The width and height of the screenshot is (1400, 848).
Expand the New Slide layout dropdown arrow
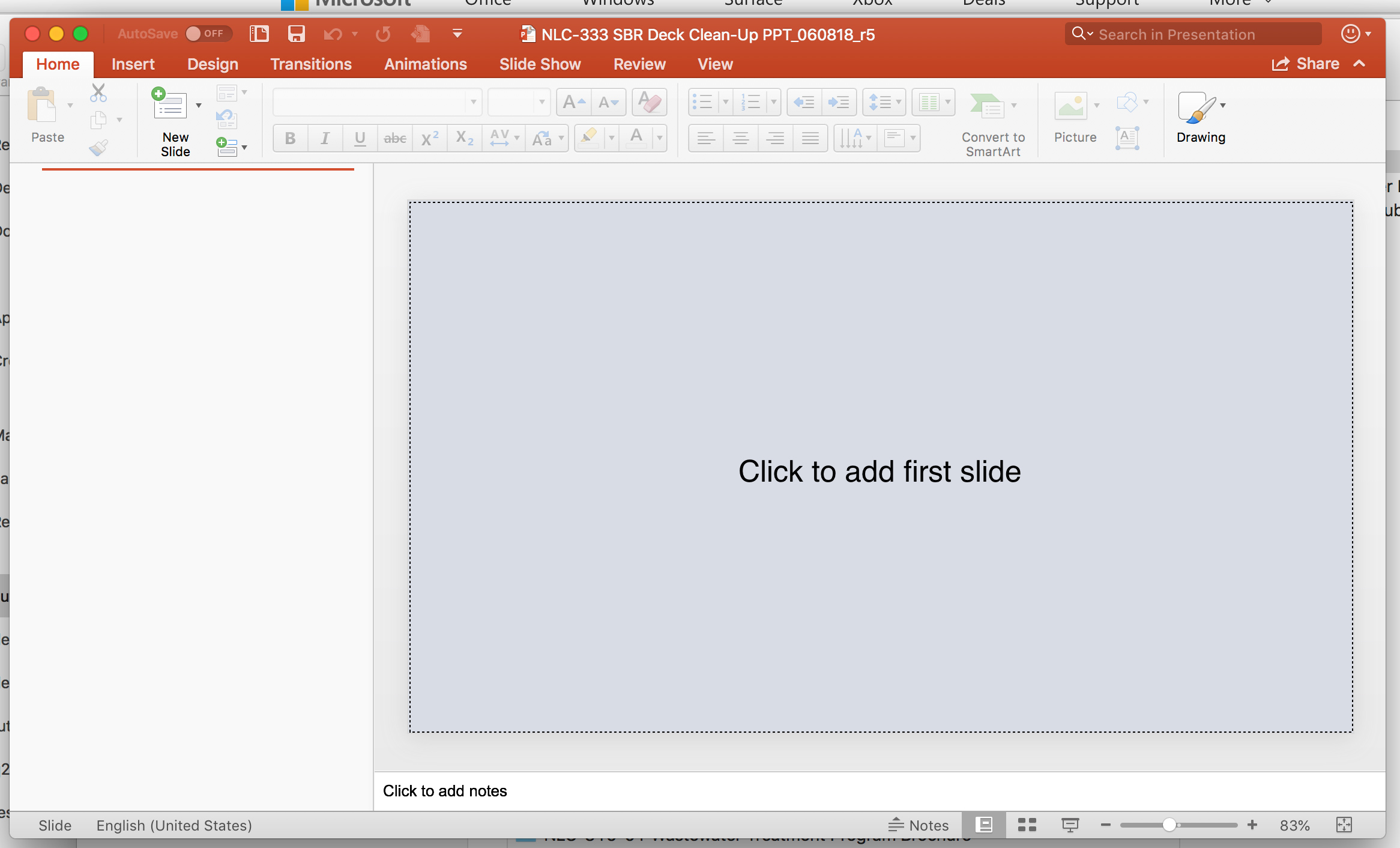(199, 106)
